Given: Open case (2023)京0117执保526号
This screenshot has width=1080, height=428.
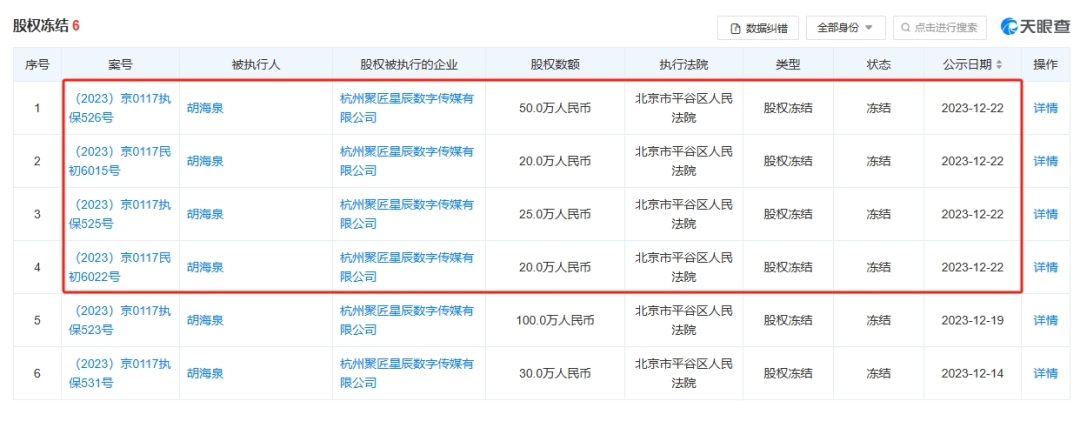Looking at the screenshot, I should (120, 108).
